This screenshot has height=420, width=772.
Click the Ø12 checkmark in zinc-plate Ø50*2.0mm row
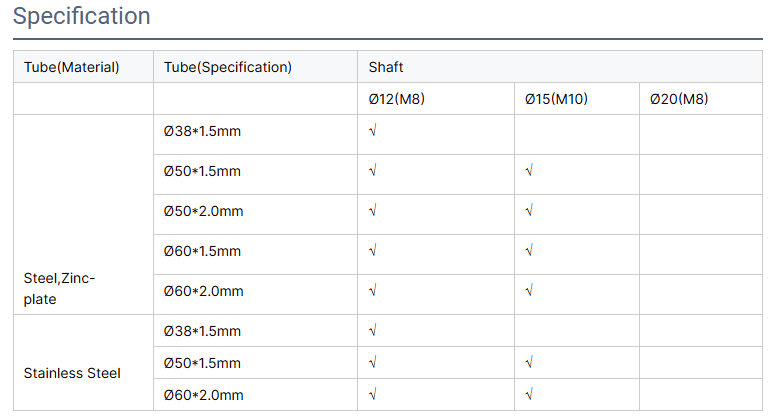[373, 210]
